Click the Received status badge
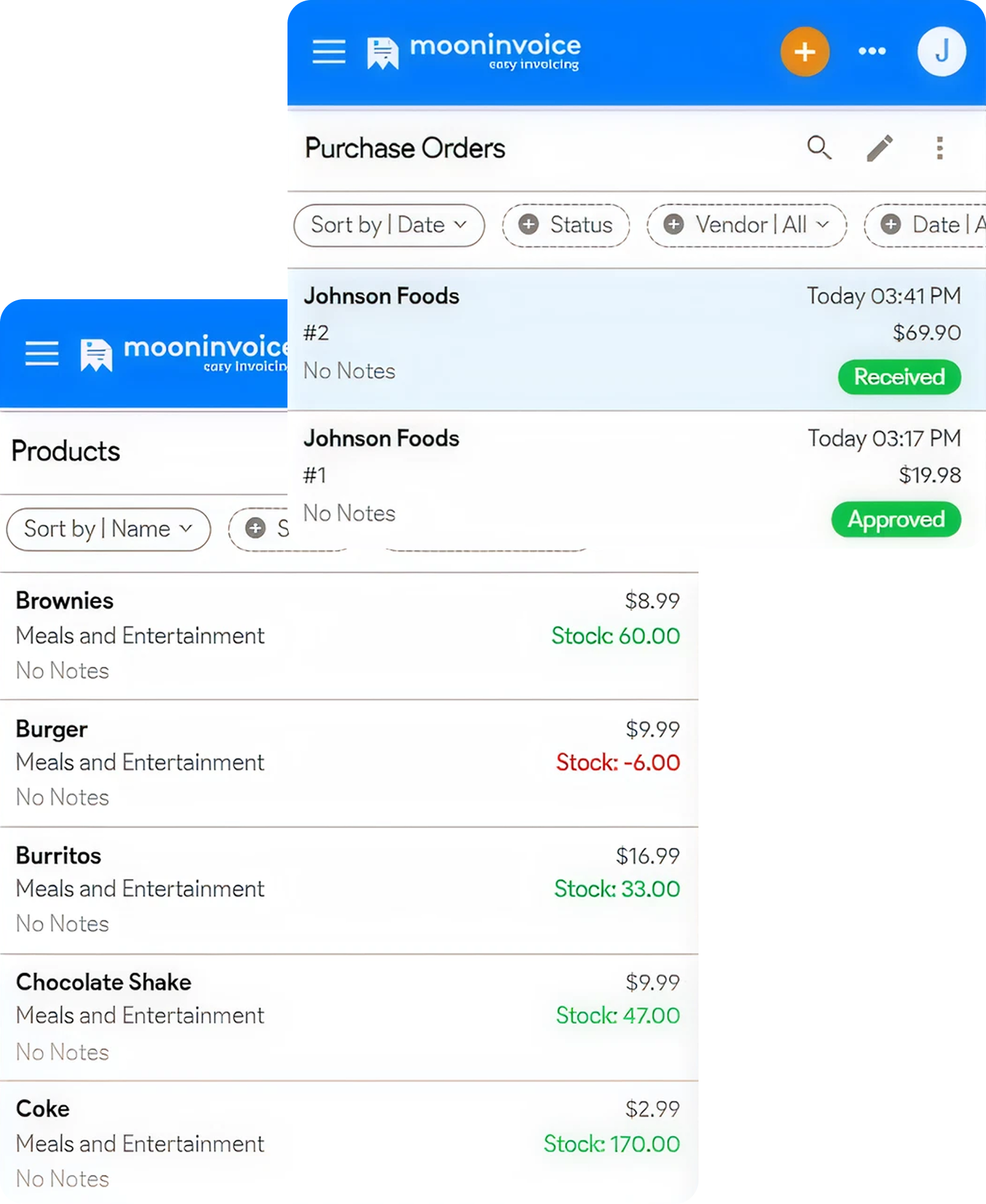 tap(899, 377)
